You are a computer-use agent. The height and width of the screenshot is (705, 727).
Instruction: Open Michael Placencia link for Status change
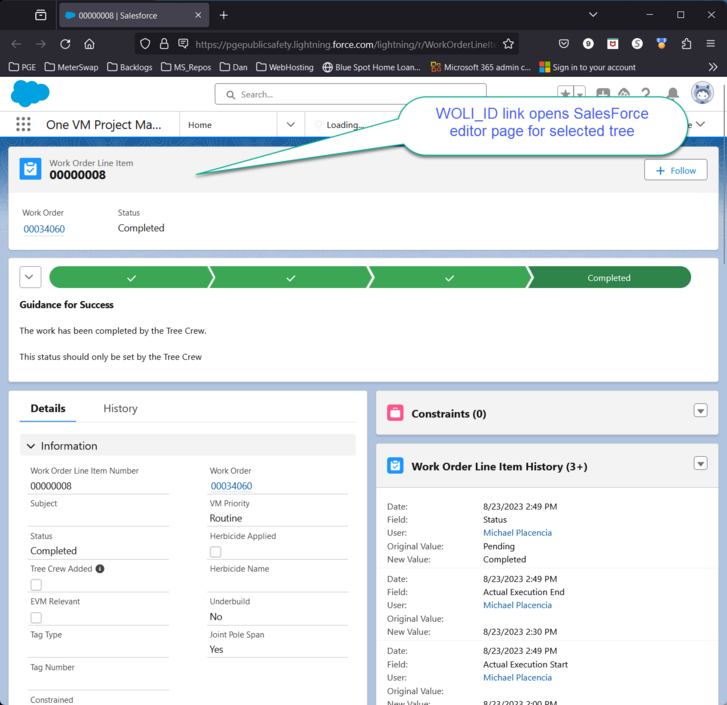pos(517,533)
